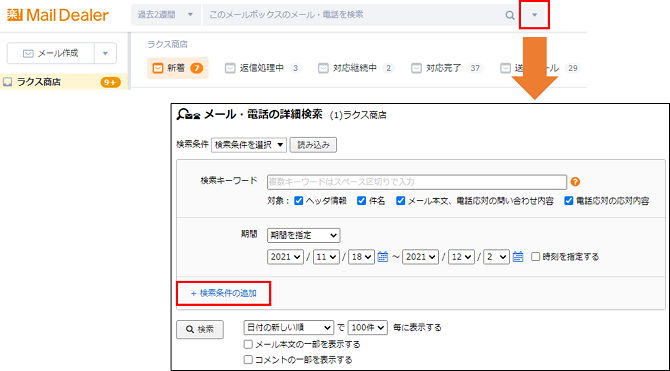This screenshot has height=371, width=670.
Task: Click the envelope icon on 新着 tab
Action: pos(158,68)
